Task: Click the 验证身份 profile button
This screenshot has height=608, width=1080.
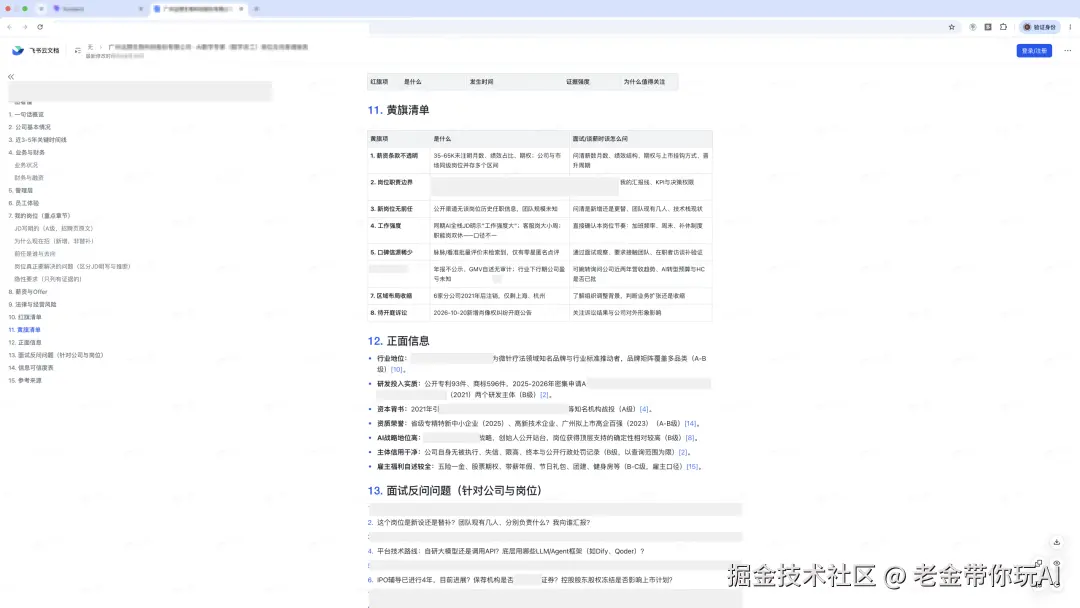Action: (x=1039, y=27)
